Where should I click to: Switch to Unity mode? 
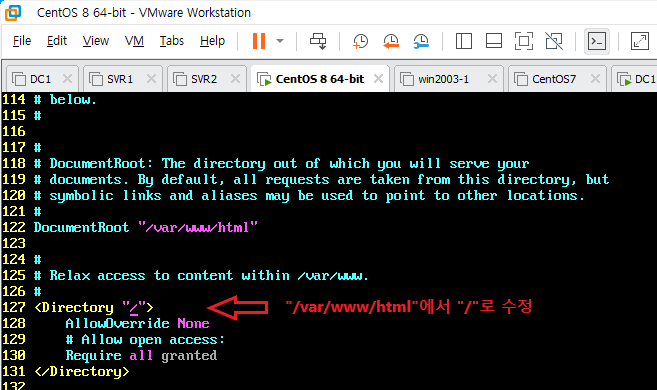point(554,41)
